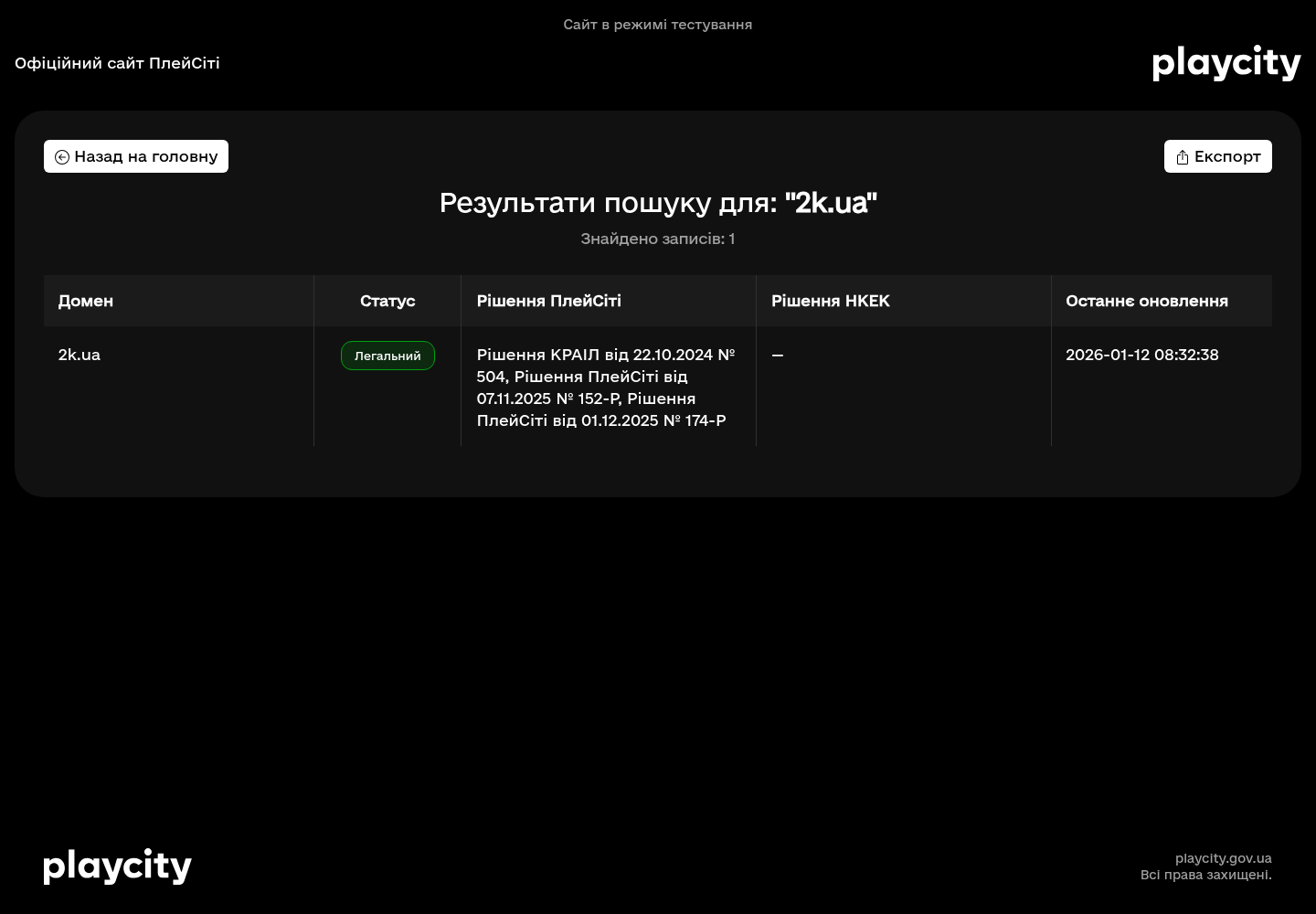This screenshot has height=914, width=1316.
Task: Click the export share icon
Action: (1183, 157)
